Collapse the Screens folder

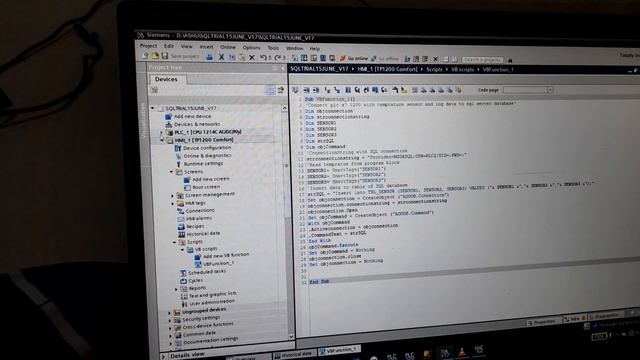(171, 172)
